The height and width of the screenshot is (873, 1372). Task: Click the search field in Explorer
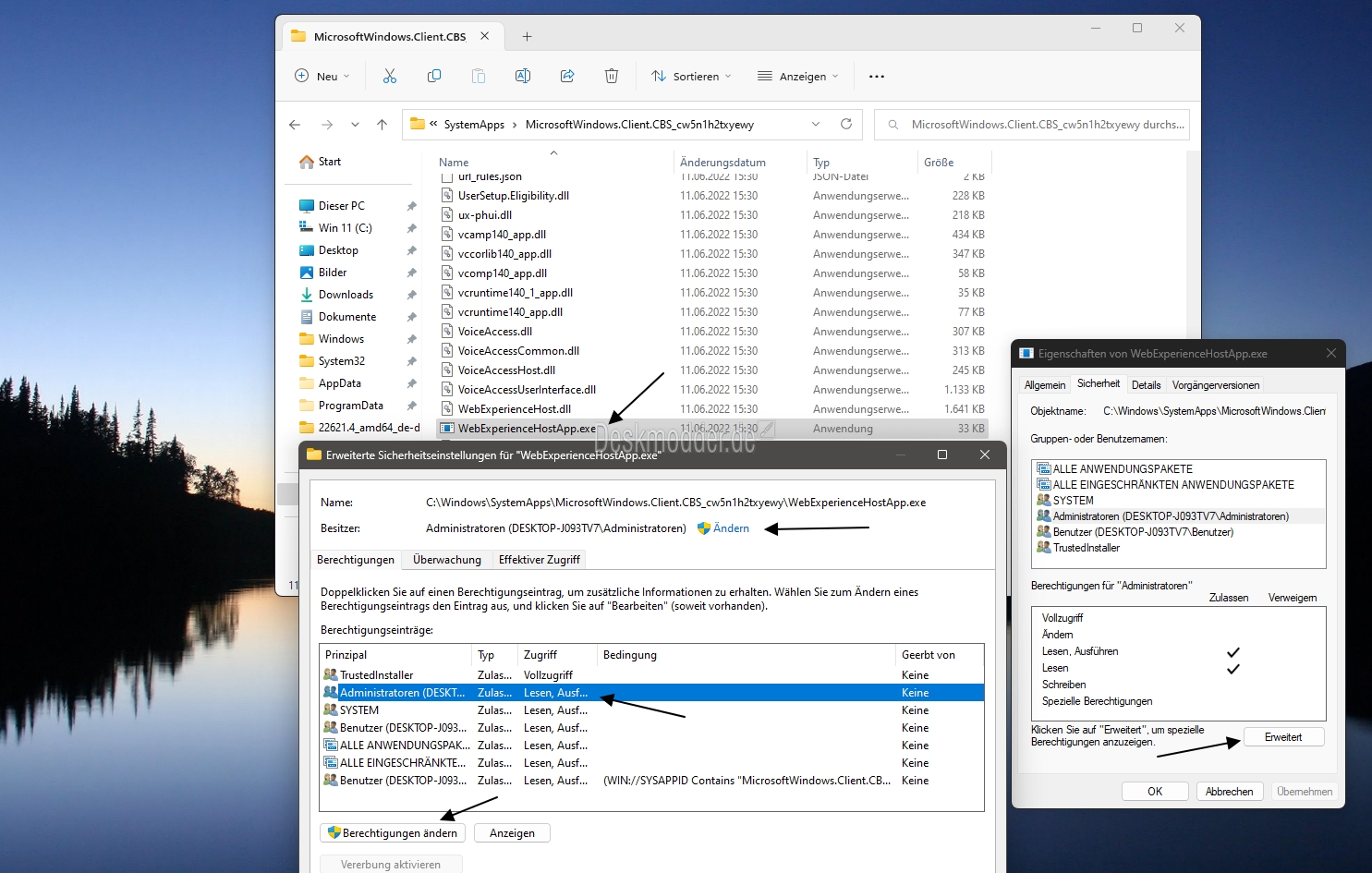pyautogui.click(x=1032, y=124)
